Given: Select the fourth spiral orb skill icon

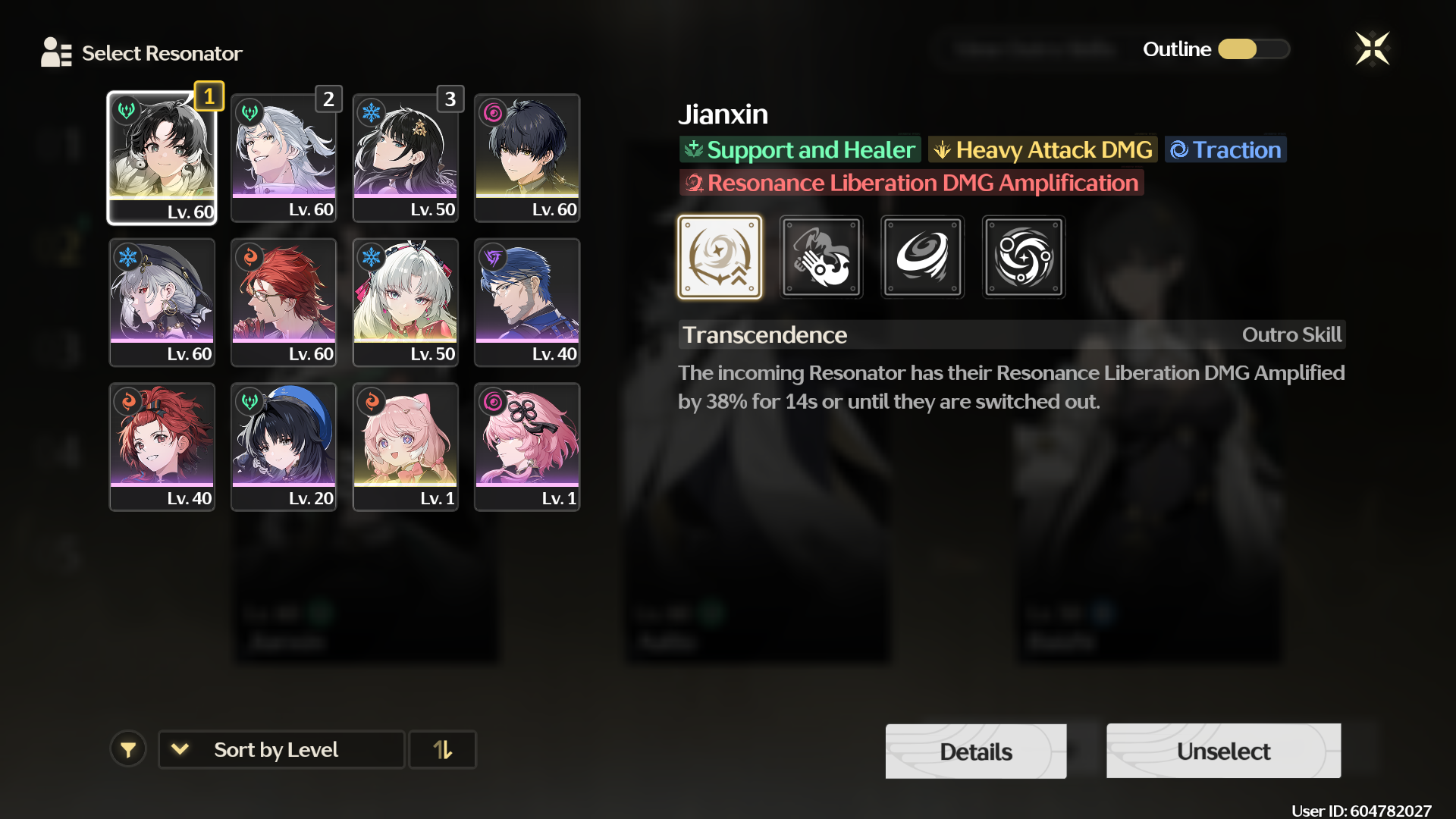Looking at the screenshot, I should (x=1024, y=257).
